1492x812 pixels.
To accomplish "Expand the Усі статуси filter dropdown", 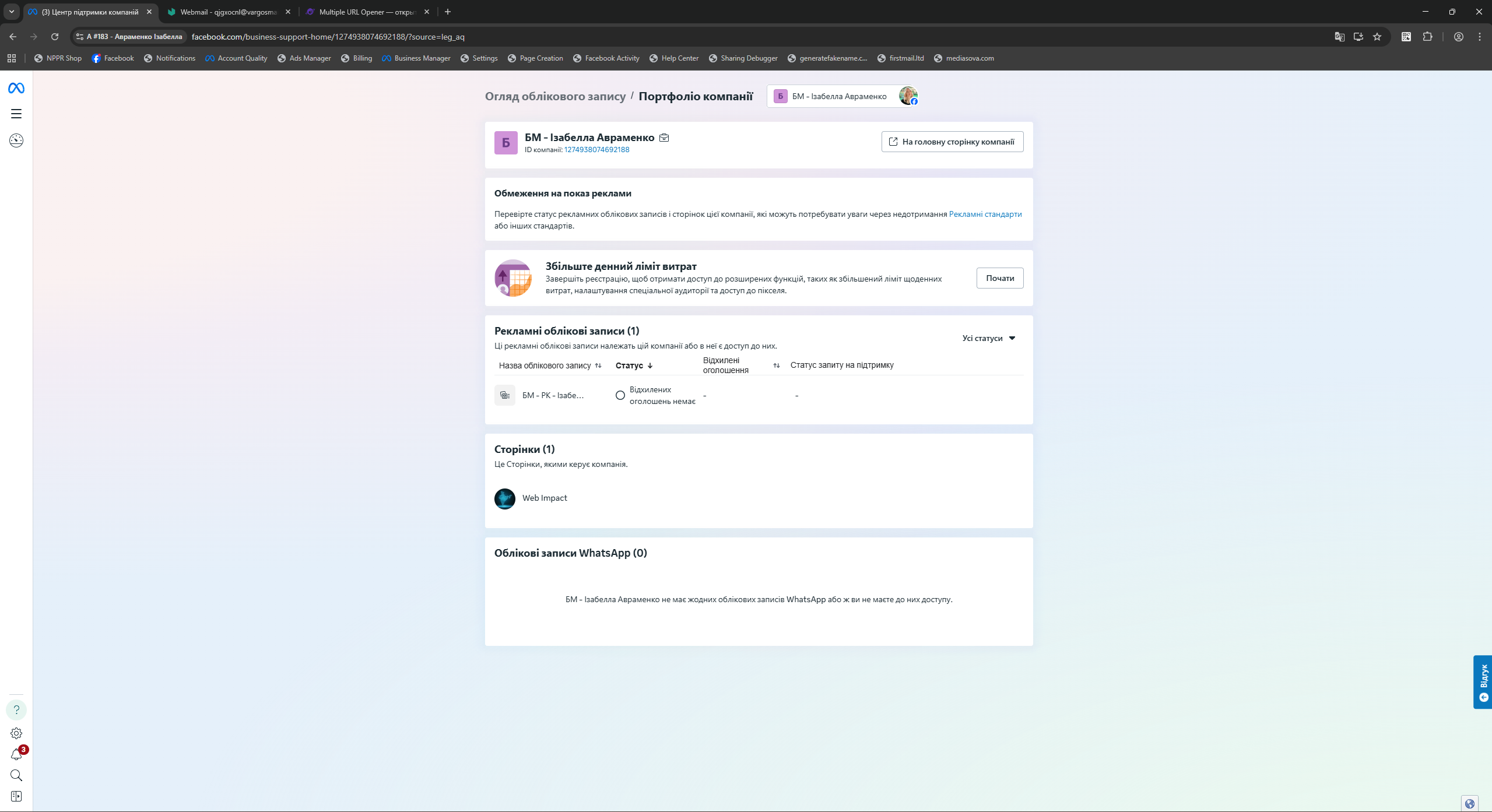I will pyautogui.click(x=989, y=338).
